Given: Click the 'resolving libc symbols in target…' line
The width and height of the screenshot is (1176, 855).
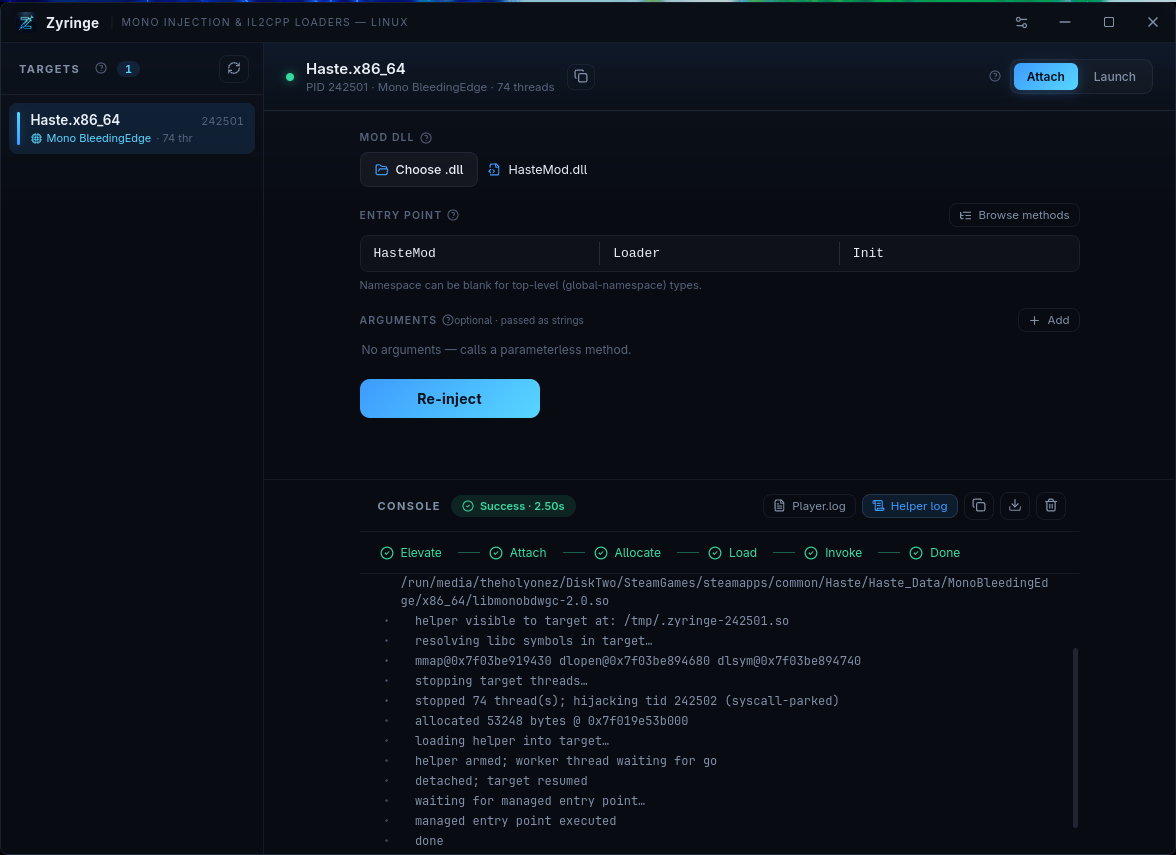Looking at the screenshot, I should 533,641.
